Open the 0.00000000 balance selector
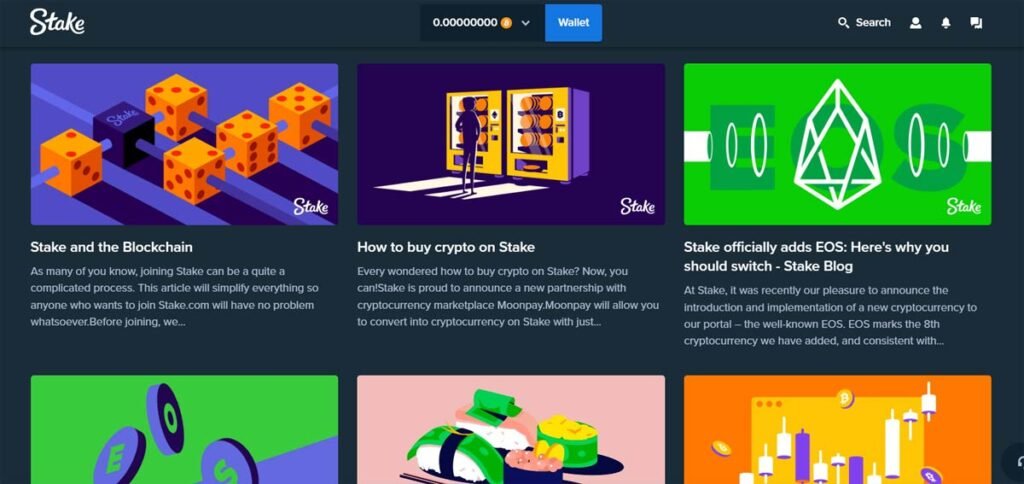The height and width of the screenshot is (484, 1024). pos(482,23)
